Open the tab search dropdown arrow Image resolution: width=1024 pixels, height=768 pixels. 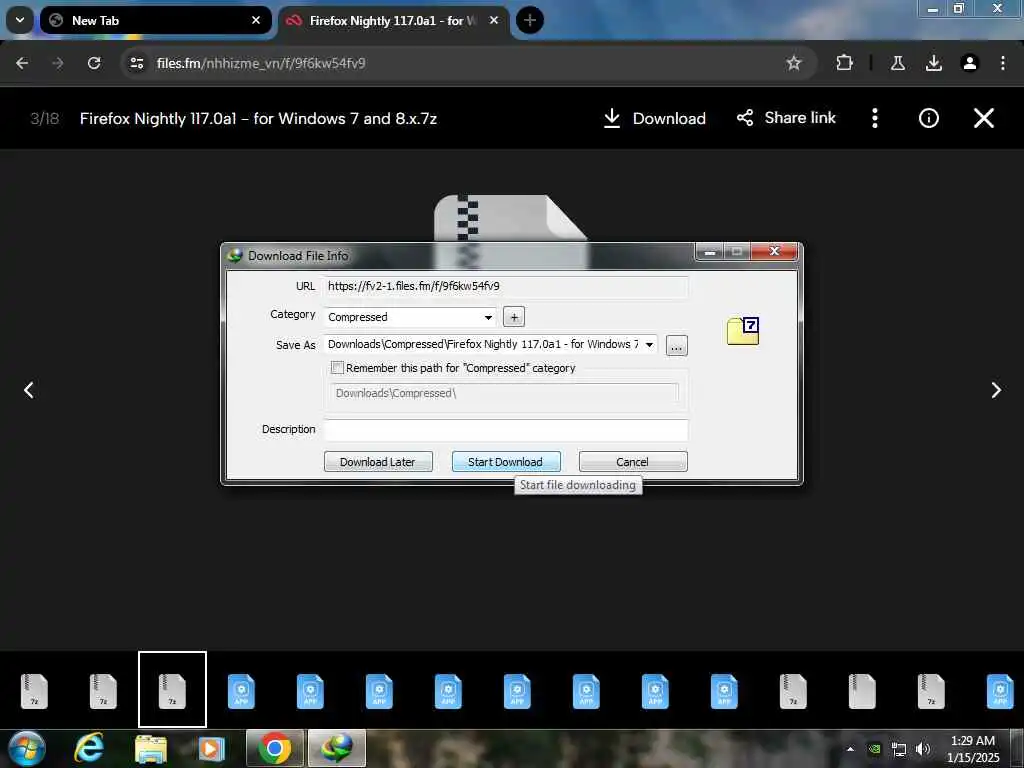click(x=20, y=20)
